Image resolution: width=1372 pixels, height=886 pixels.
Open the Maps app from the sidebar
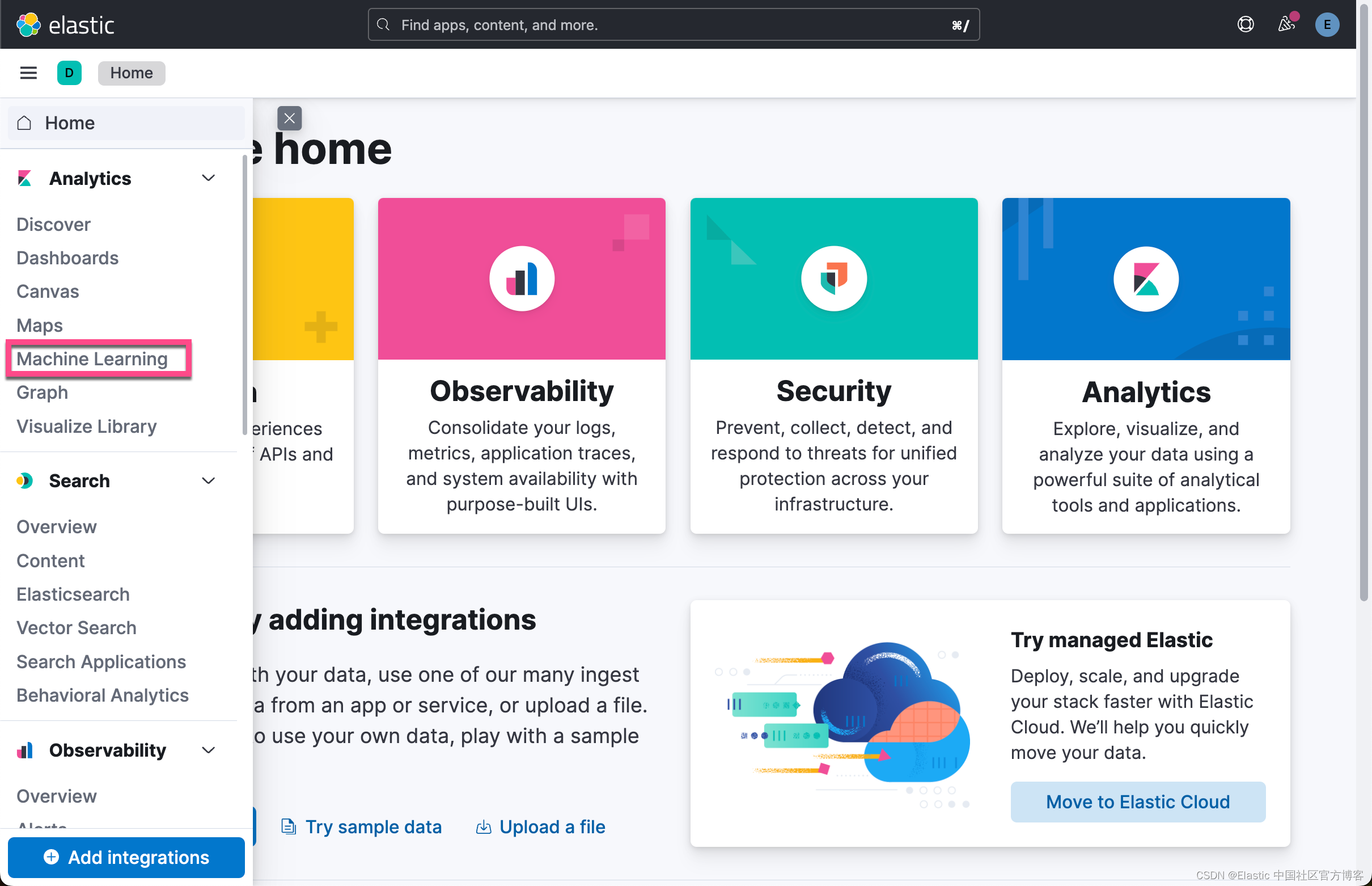click(x=39, y=325)
